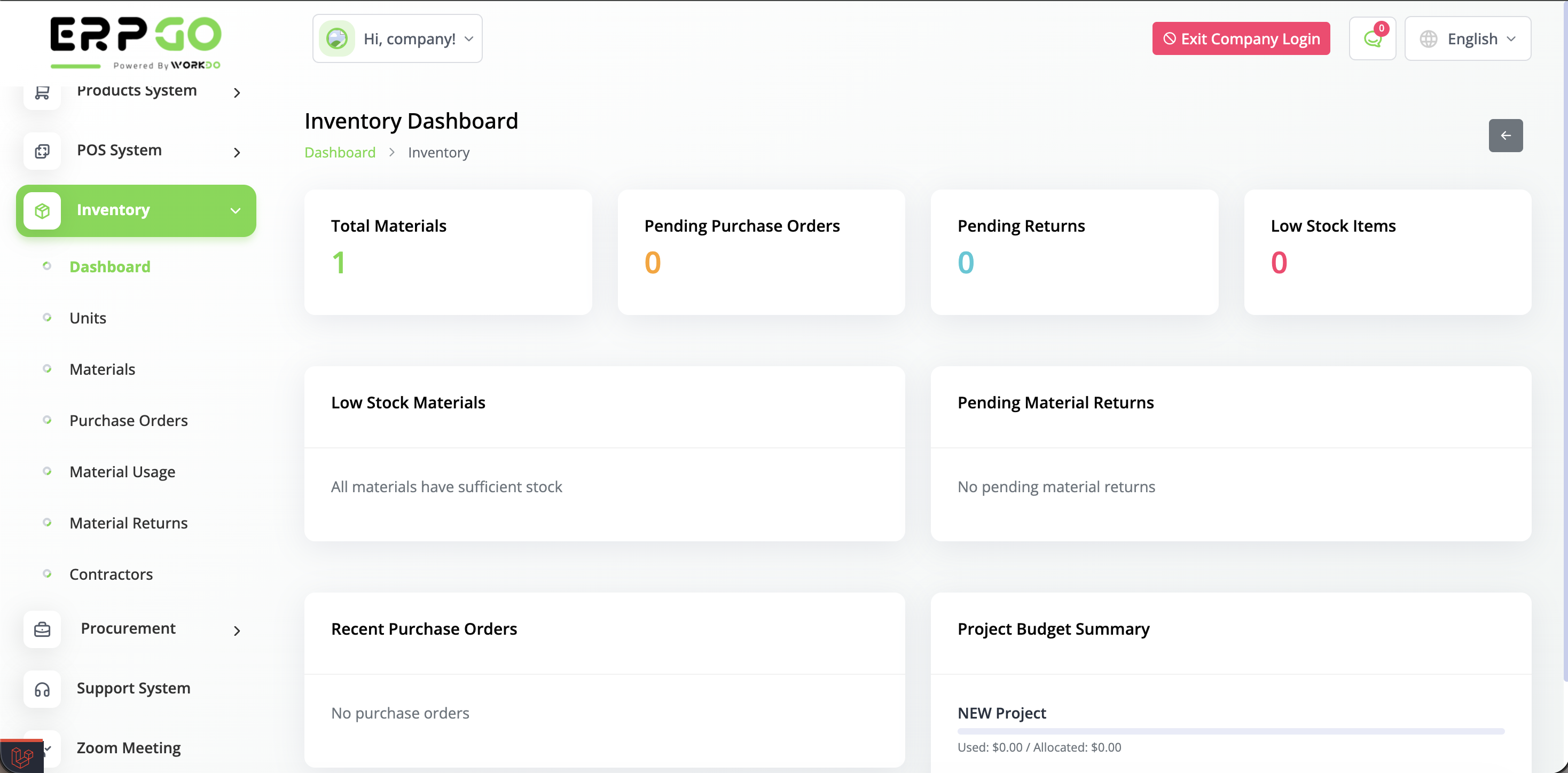Open the Dashboard submenu item
Viewport: 1568px width, 773px height.
click(109, 266)
